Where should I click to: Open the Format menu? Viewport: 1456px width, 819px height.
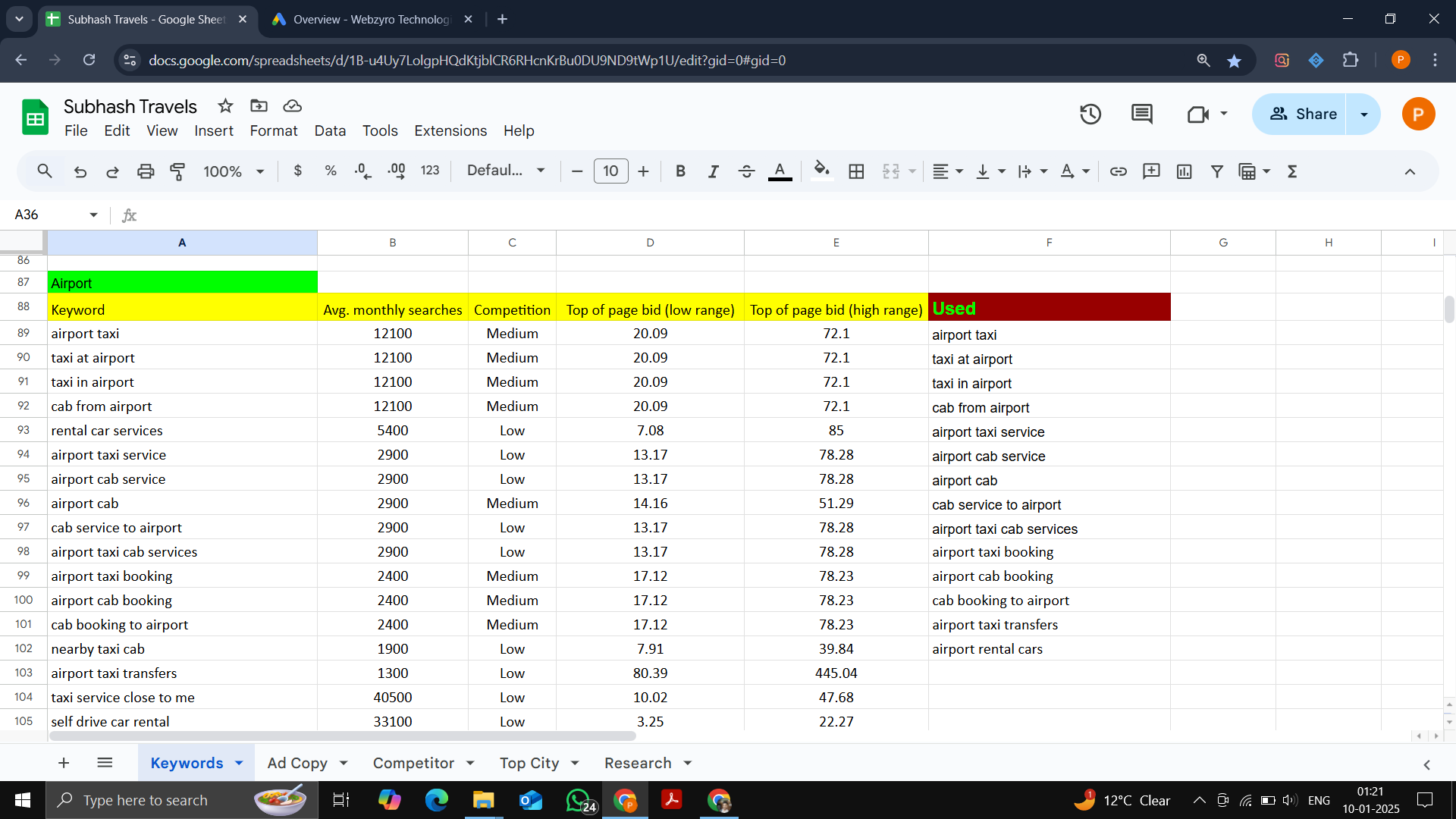[x=274, y=131]
